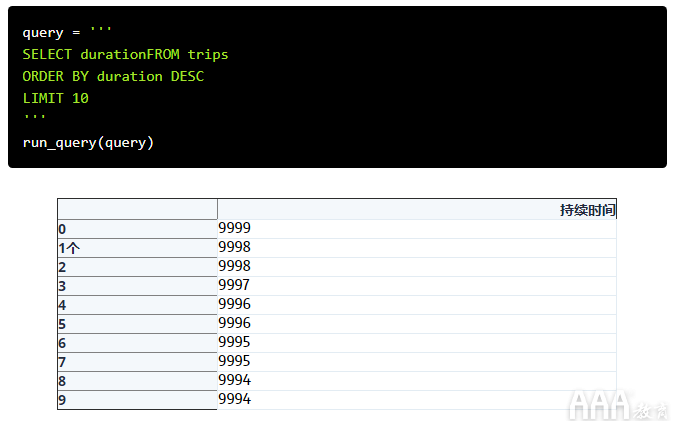
Task: Click row index 0 in table
Action: pyautogui.click(x=63, y=229)
